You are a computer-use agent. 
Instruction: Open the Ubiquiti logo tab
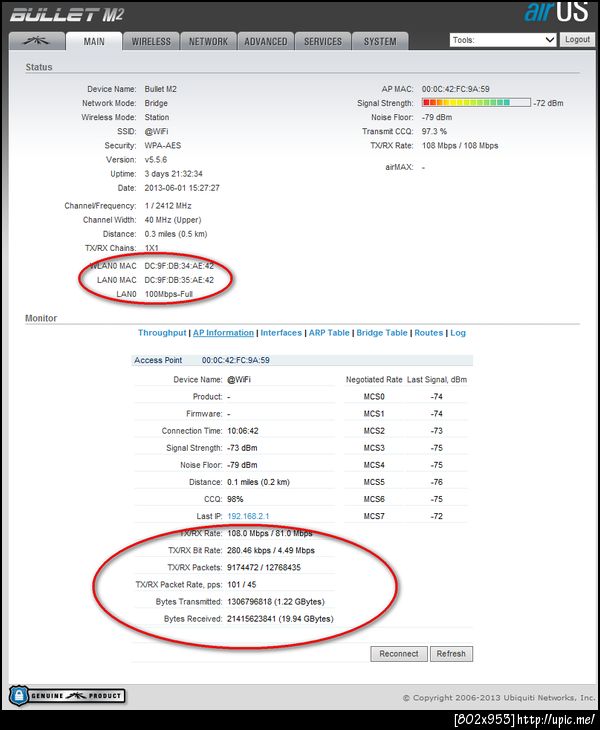[37, 41]
